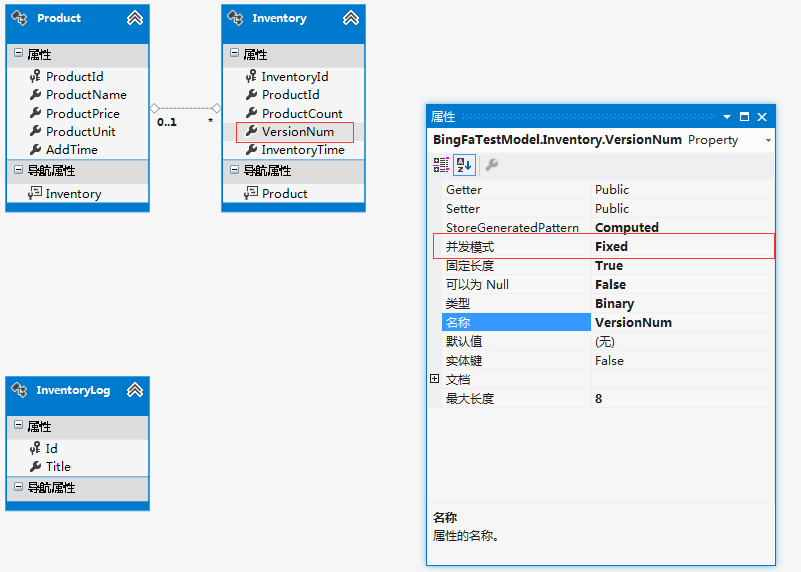Collapse the Inventory entity with chevron

click(351, 18)
